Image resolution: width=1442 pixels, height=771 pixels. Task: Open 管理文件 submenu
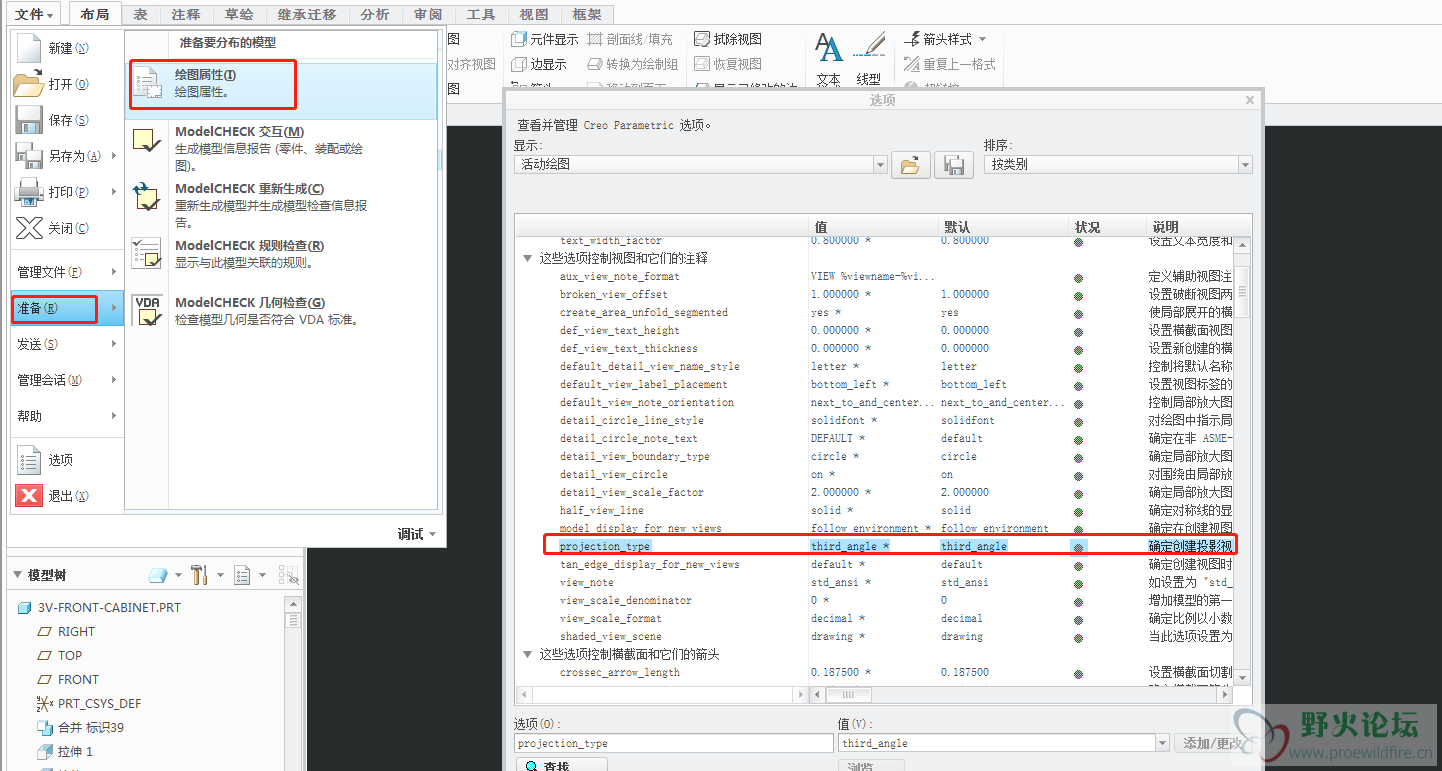(66, 272)
